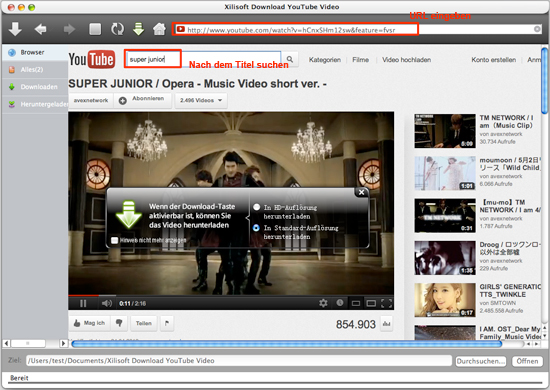550x390 pixels.
Task: Click the YouTube logo
Action: pos(92,59)
